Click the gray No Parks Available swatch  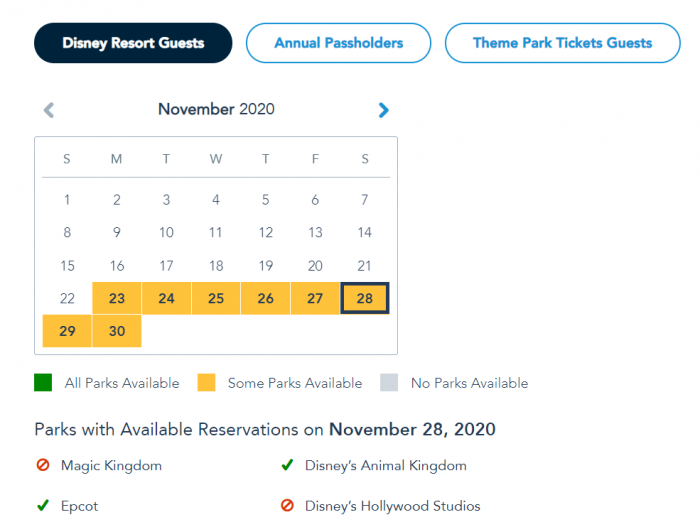click(389, 383)
